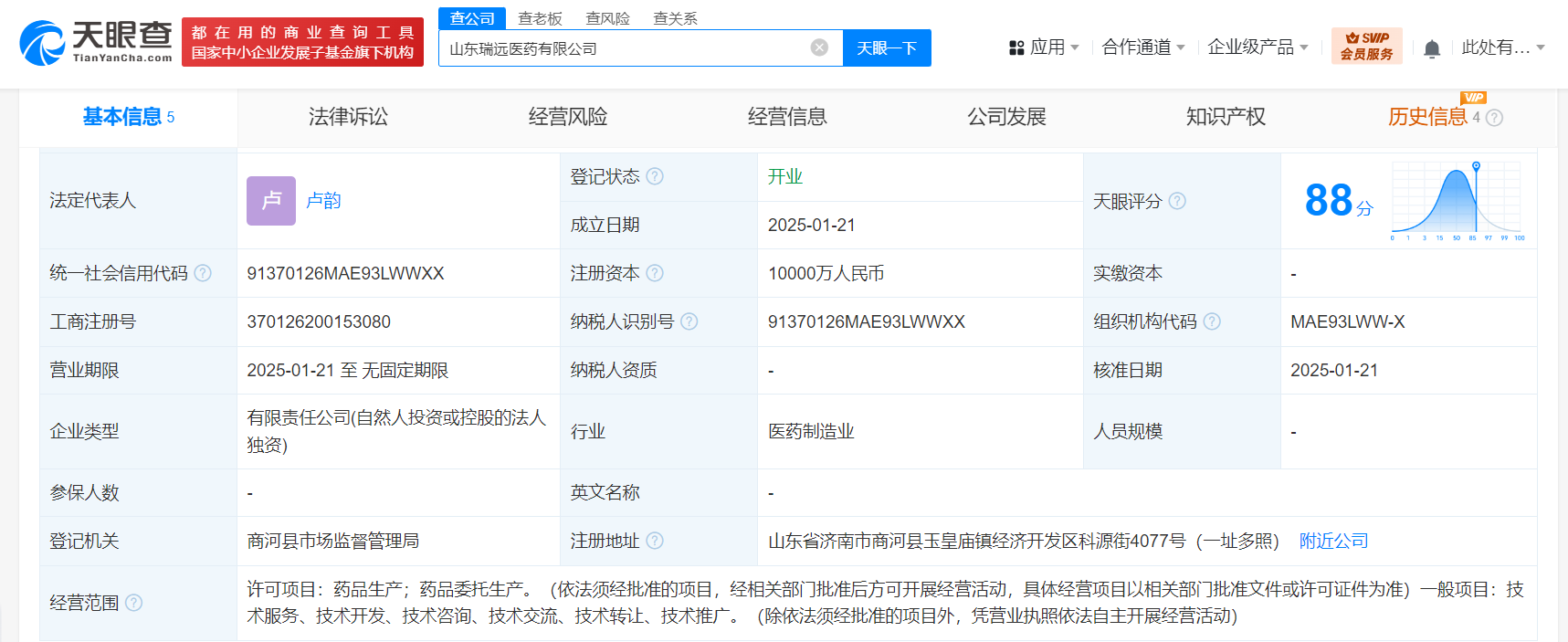Image resolution: width=1568 pixels, height=642 pixels.
Task: Select the 查关系 search tab
Action: click(675, 18)
